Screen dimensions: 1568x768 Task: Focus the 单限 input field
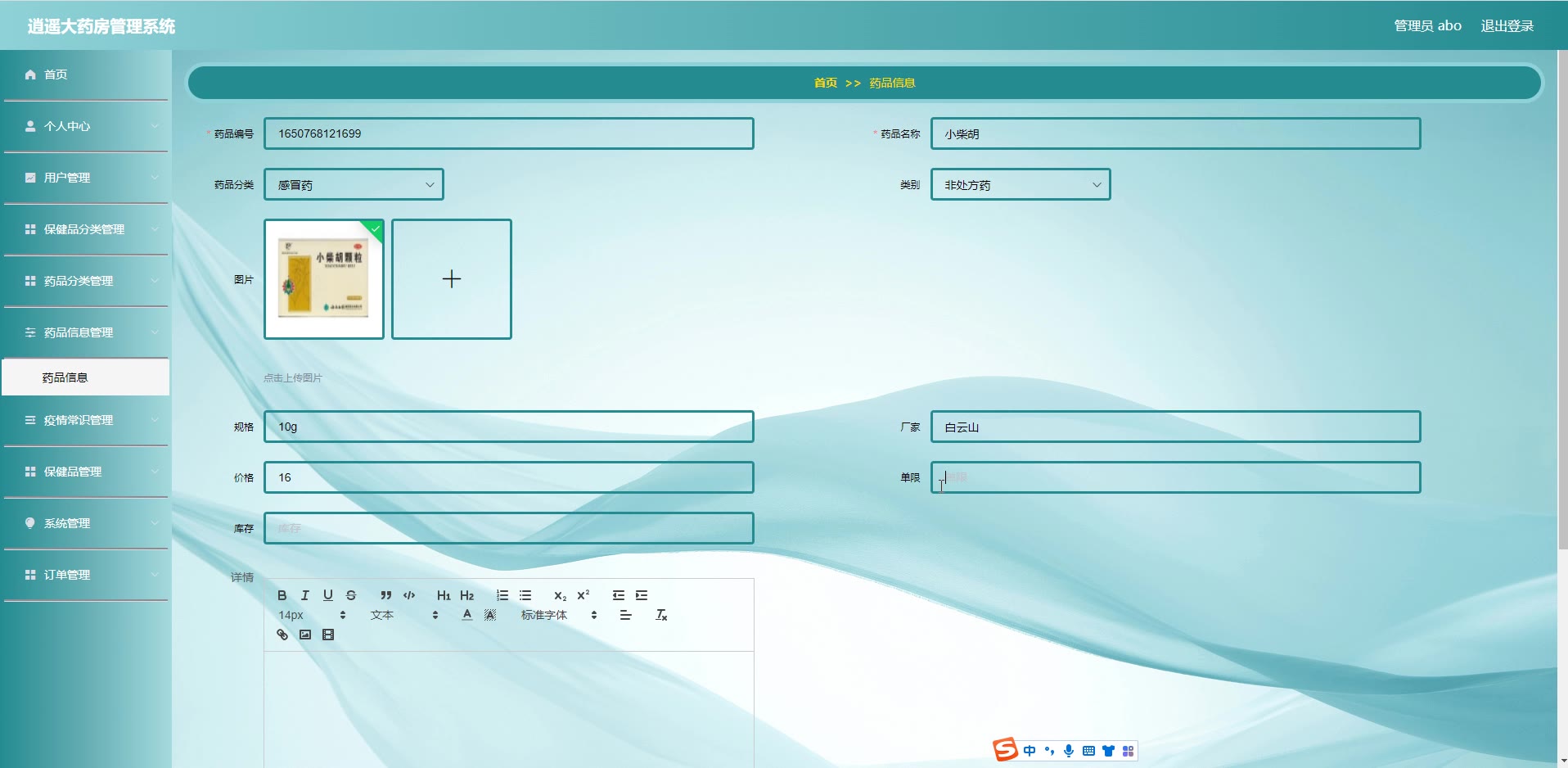[x=1175, y=477]
